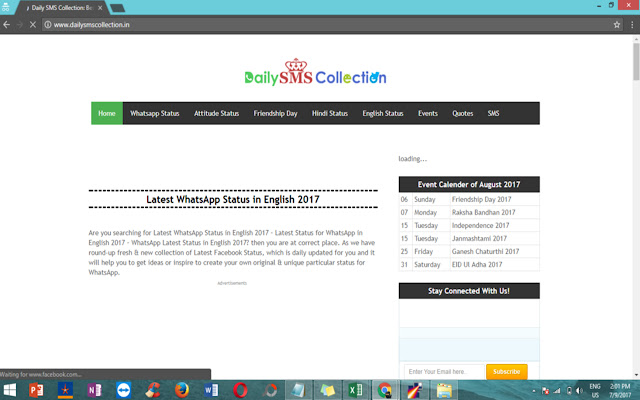This screenshot has width=640, height=400.
Task: Click the scrollbar down arrow
Action: point(636,375)
